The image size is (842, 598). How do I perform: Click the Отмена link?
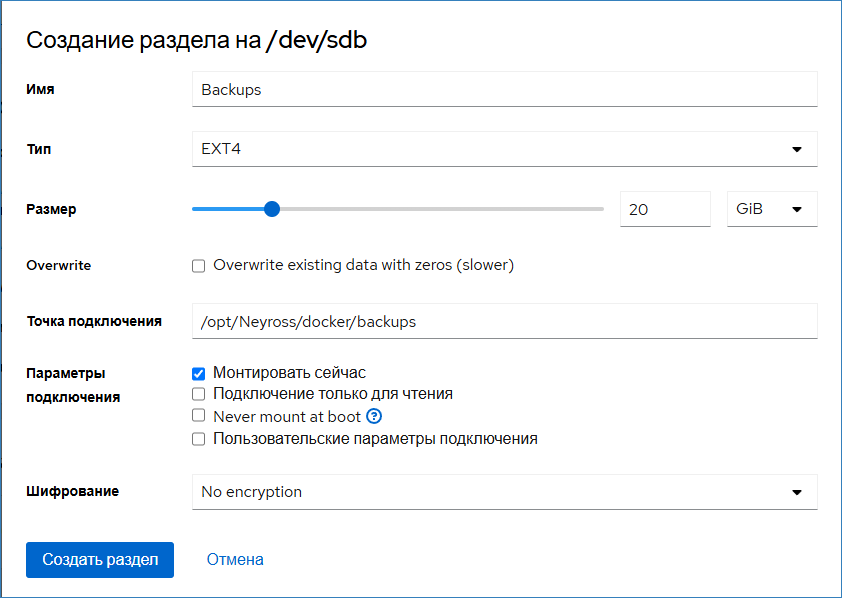point(235,560)
